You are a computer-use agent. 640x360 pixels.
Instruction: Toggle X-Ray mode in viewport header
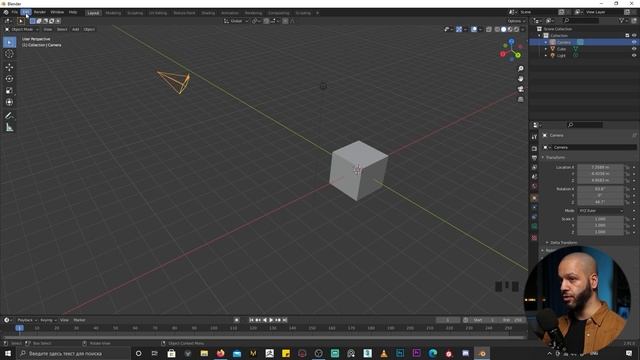click(x=489, y=29)
